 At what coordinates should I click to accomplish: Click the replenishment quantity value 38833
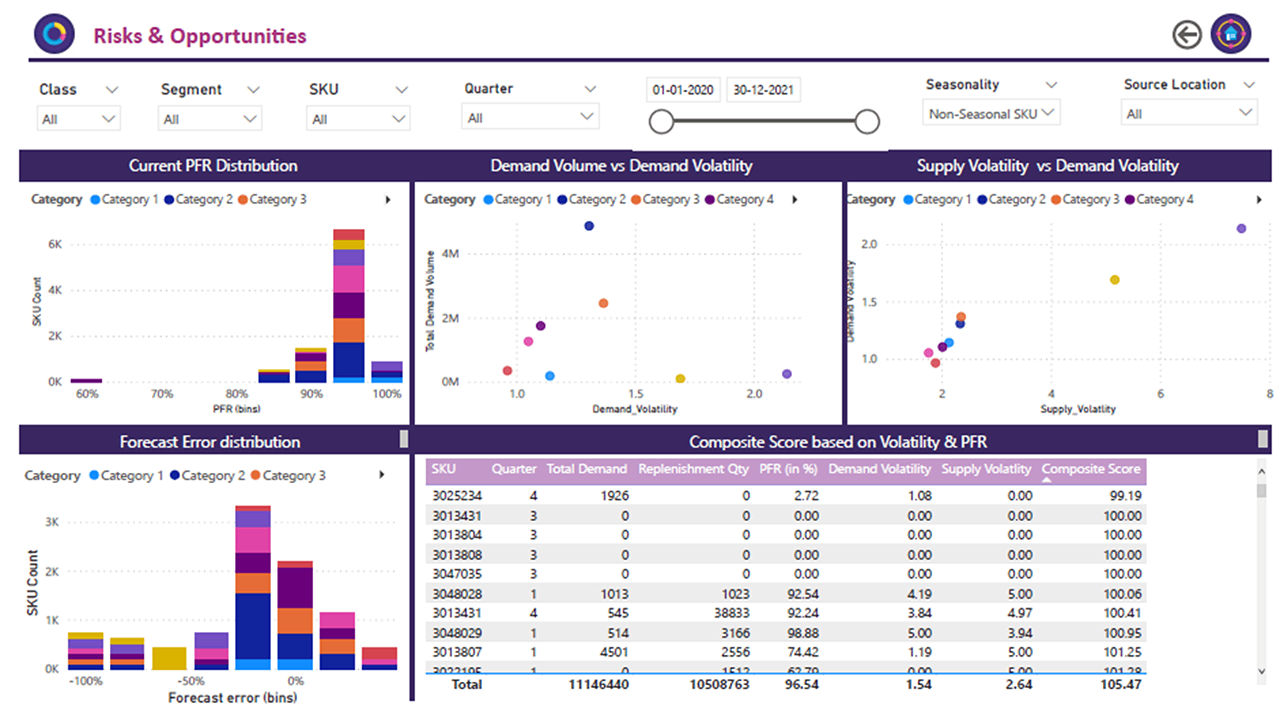click(730, 613)
